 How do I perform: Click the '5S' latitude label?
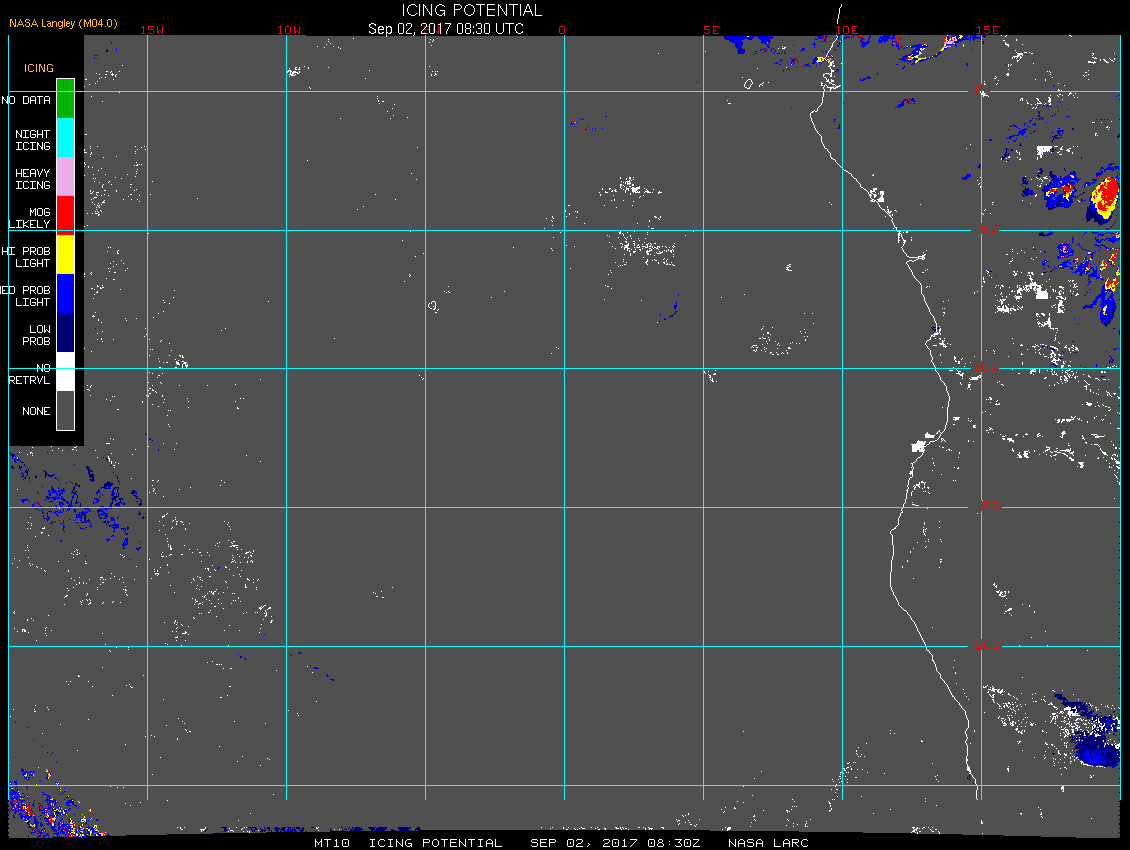[x=989, y=229]
